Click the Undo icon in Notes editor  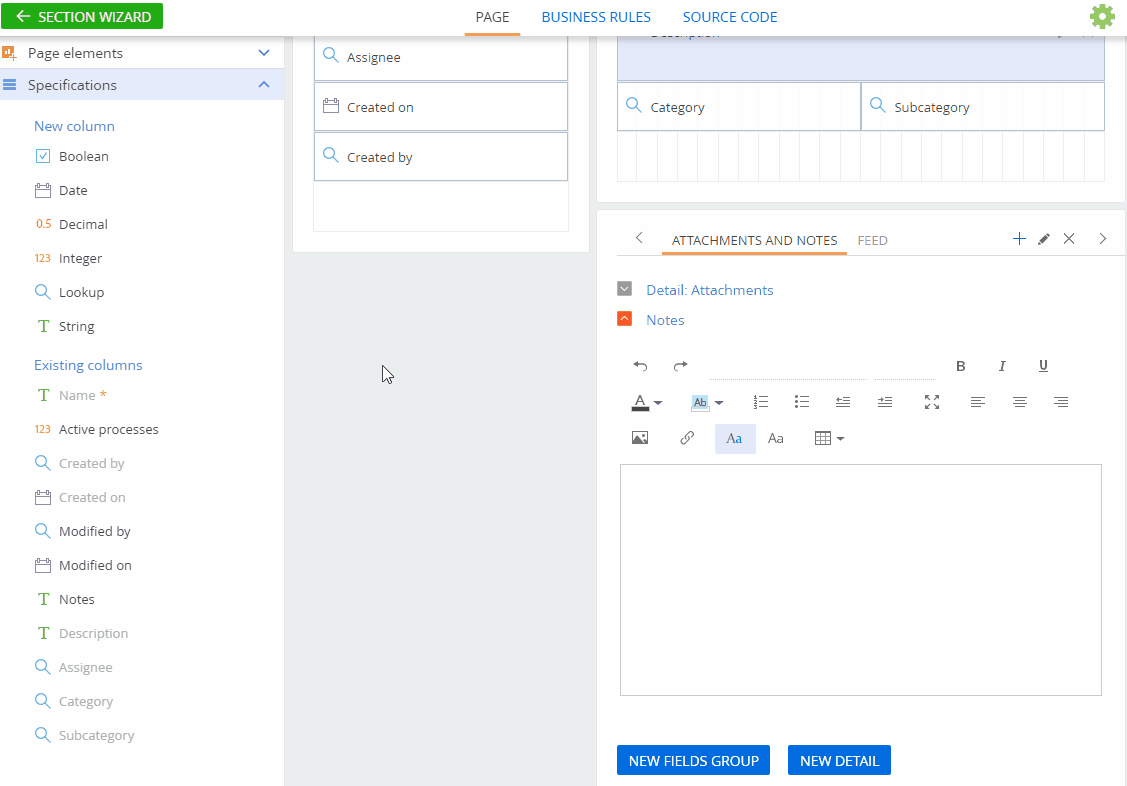click(640, 366)
